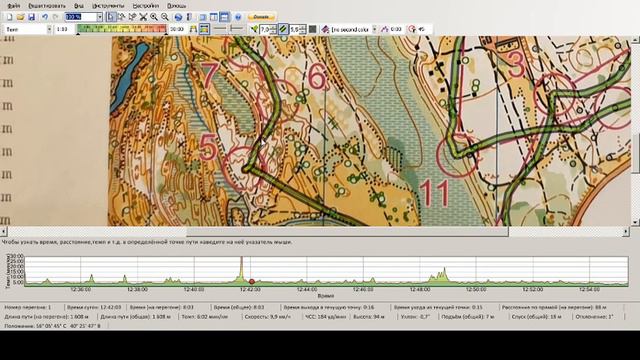Image resolution: width=640 pixels, height=360 pixels.
Task: Select the adjust route tool icon
Action: (x=121, y=17)
